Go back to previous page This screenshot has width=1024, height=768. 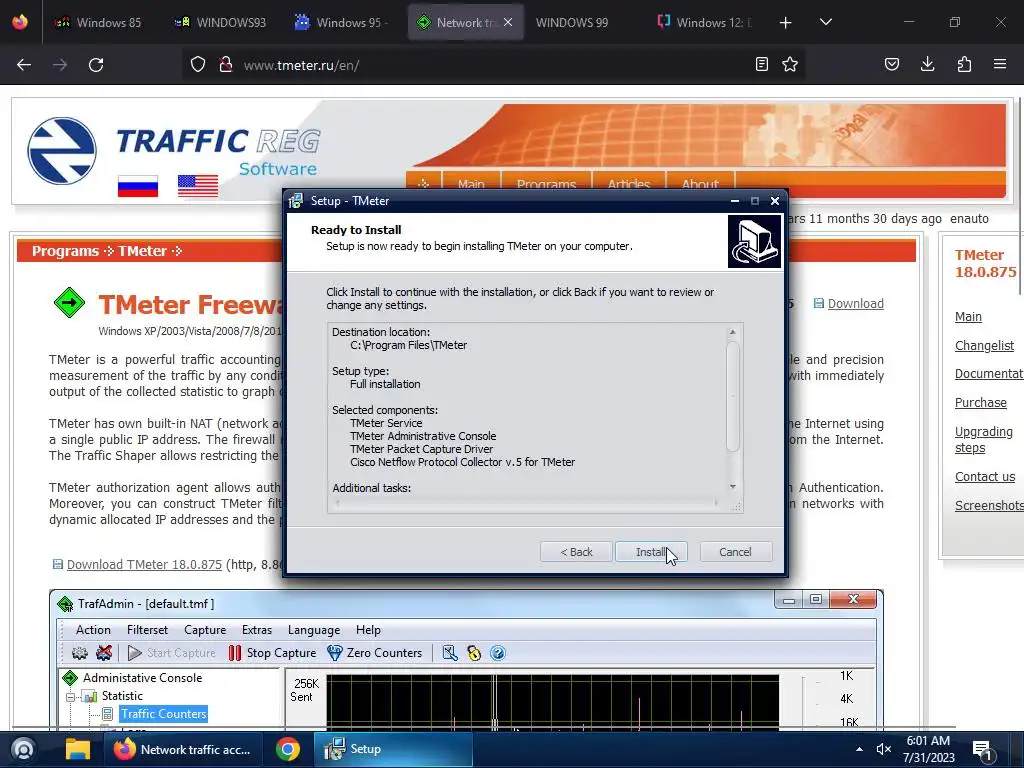pos(24,65)
